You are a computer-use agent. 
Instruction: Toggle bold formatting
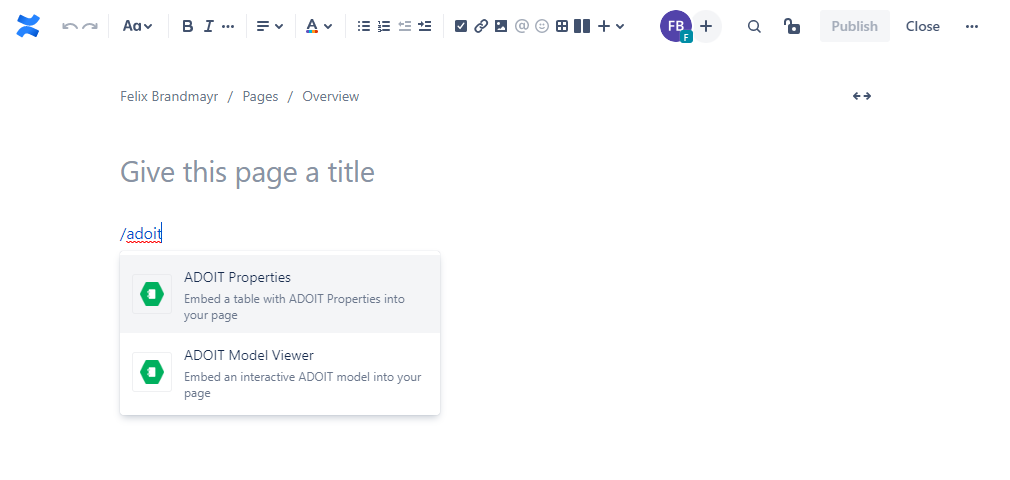(x=187, y=26)
